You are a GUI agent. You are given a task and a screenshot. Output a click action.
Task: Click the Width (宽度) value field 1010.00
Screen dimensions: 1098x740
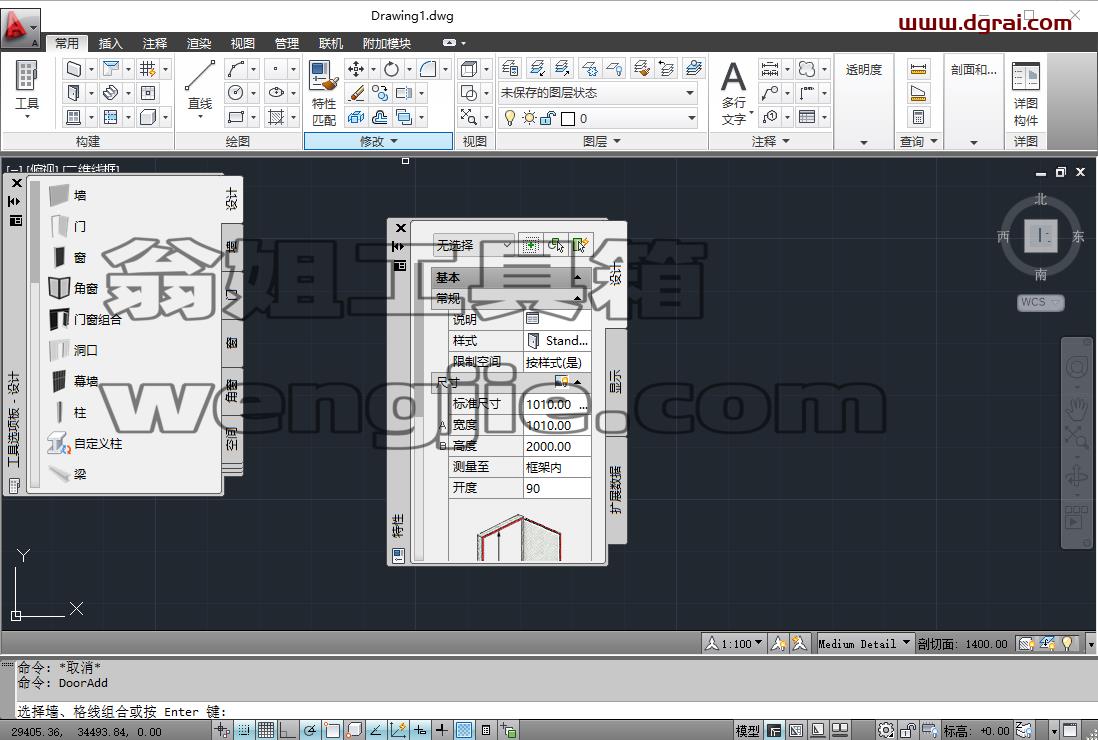pyautogui.click(x=557, y=425)
